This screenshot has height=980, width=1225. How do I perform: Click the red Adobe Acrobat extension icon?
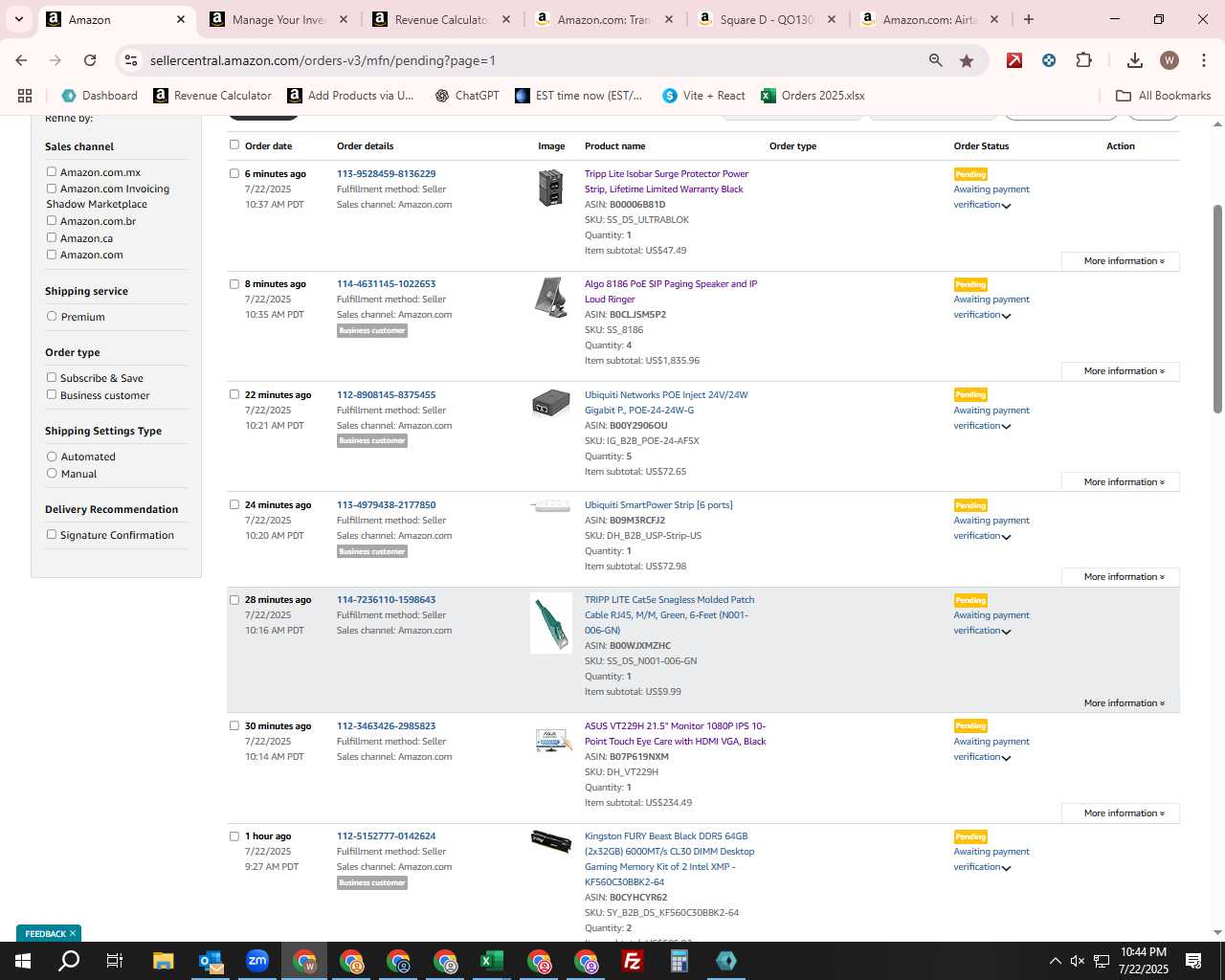coord(1014,60)
